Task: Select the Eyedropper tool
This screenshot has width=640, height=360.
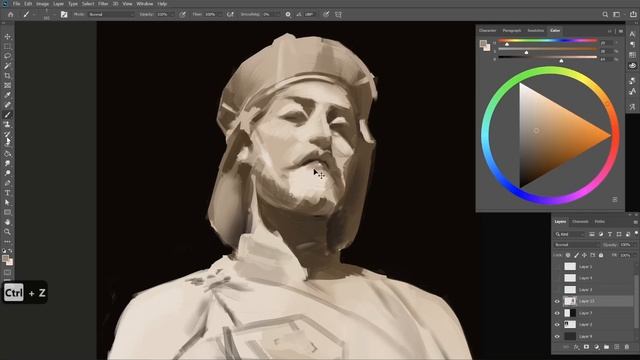Action: click(7, 95)
